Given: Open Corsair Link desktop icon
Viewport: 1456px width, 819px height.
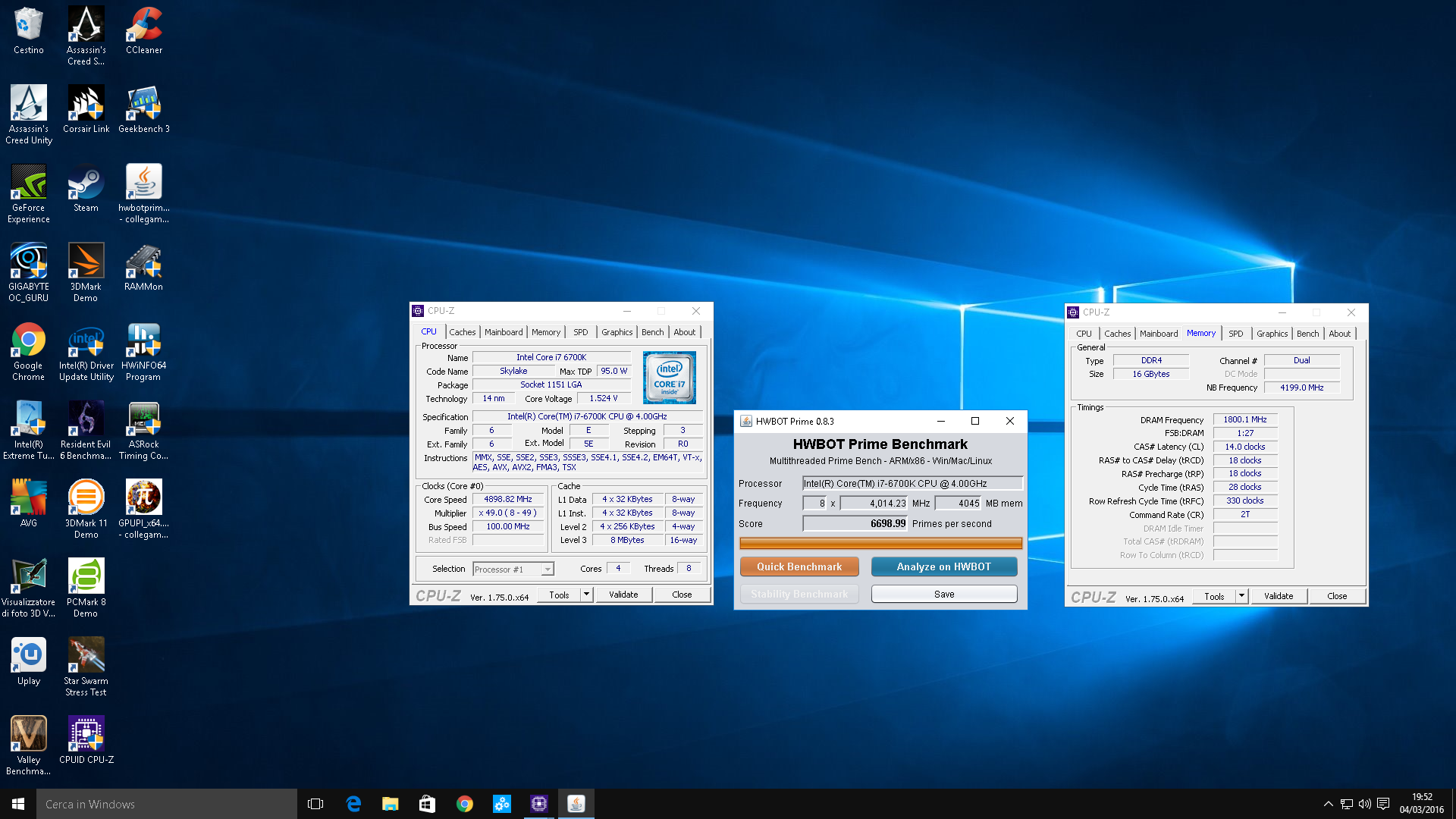Looking at the screenshot, I should point(86,109).
